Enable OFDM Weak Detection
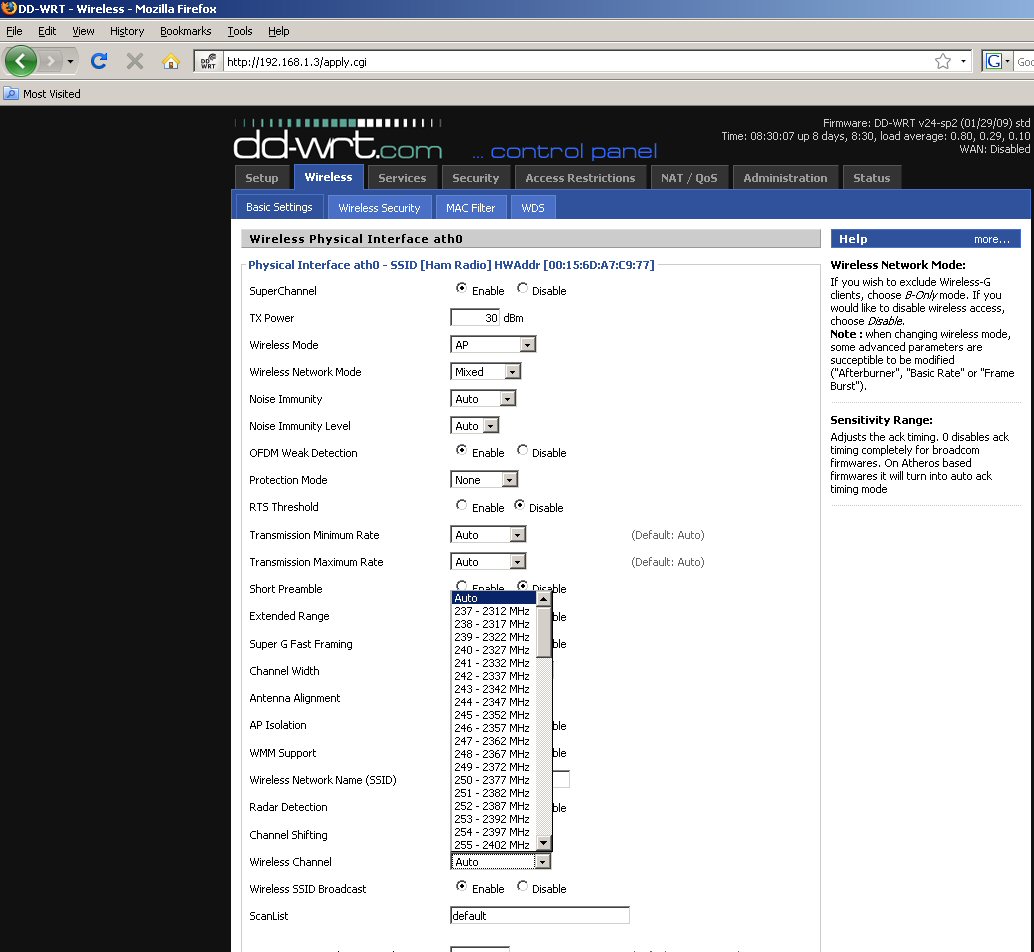The width and height of the screenshot is (1034, 952). [x=461, y=450]
